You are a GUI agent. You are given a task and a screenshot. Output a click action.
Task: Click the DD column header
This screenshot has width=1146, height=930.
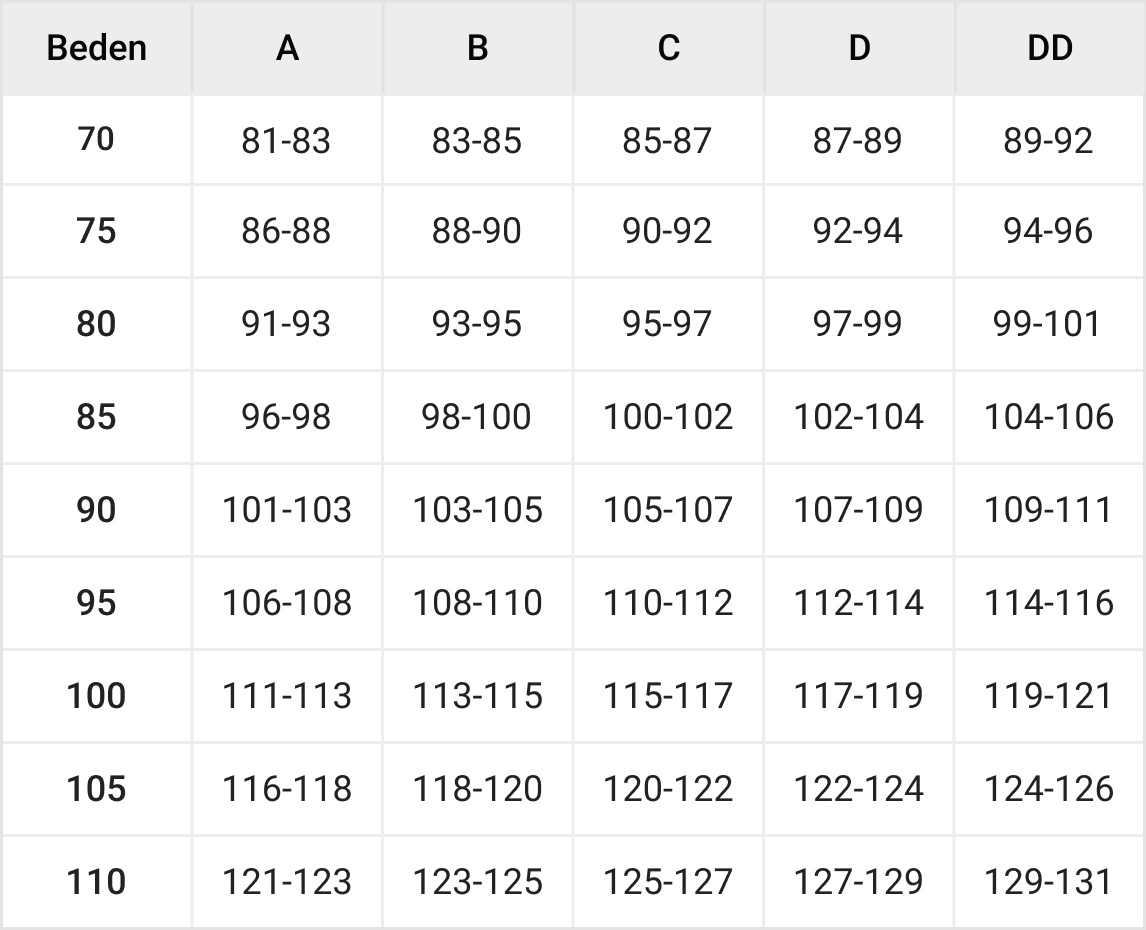pos(1049,48)
